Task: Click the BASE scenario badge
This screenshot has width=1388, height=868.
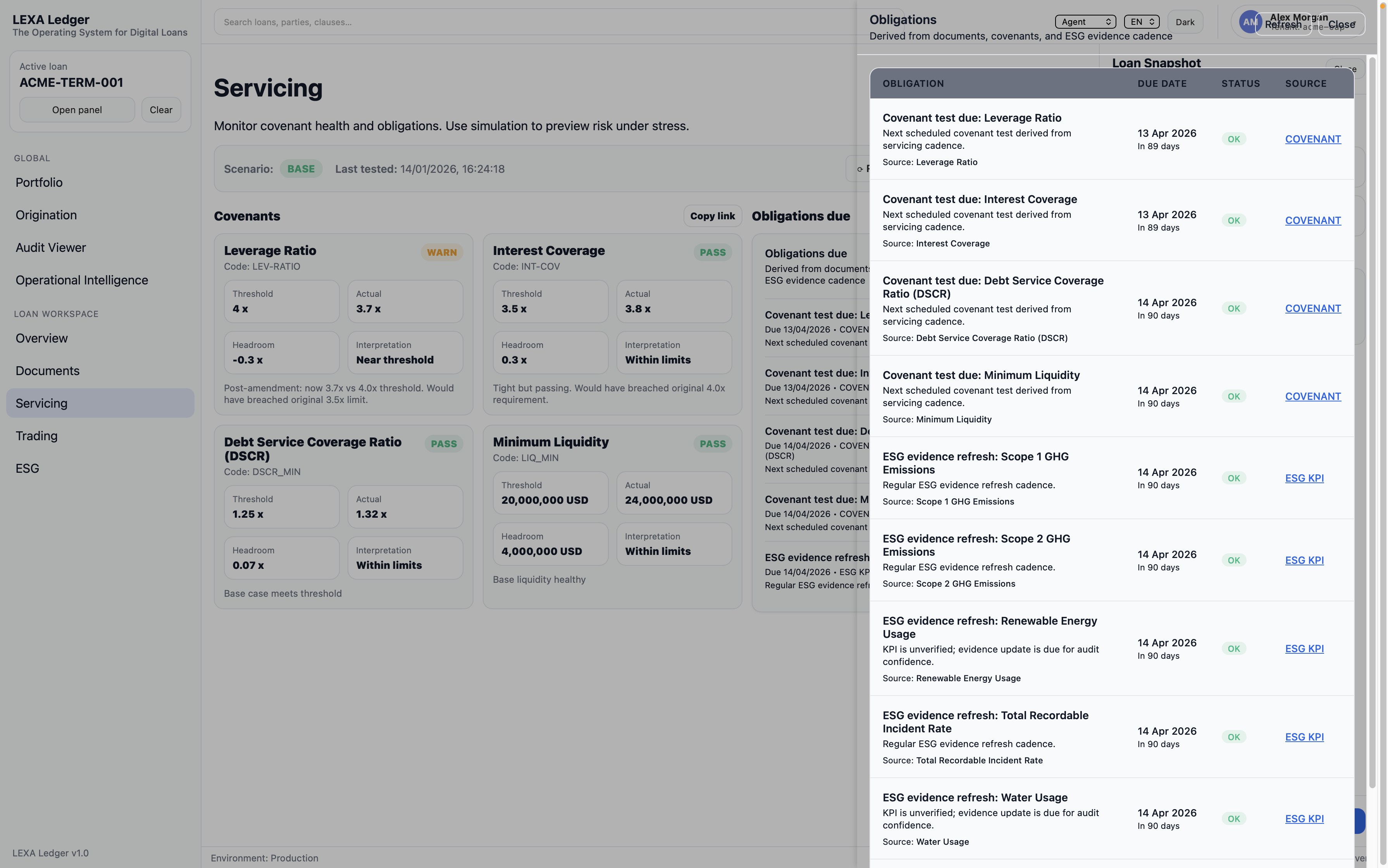Action: (300, 169)
